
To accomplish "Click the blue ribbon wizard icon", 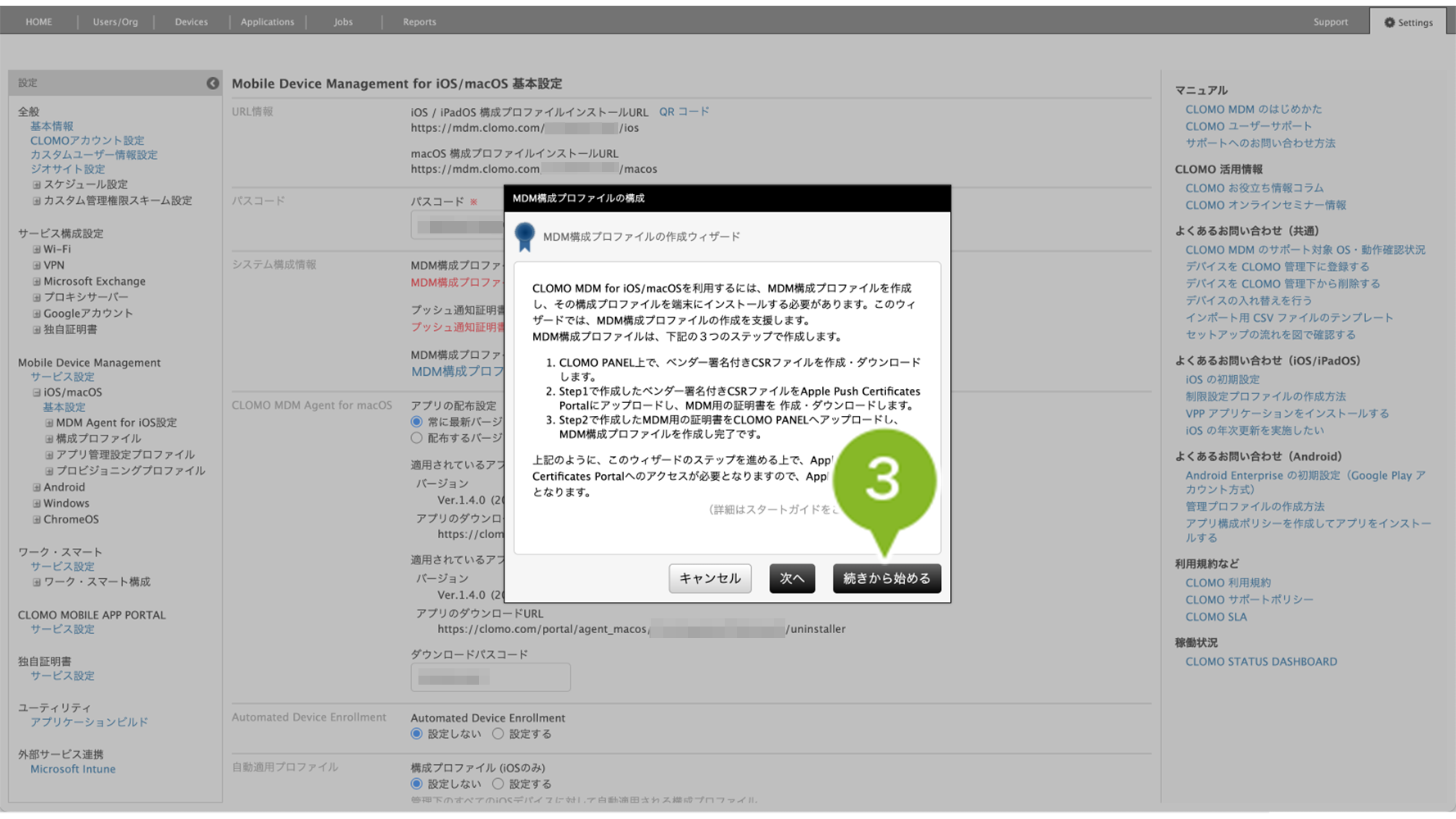I will point(525,237).
